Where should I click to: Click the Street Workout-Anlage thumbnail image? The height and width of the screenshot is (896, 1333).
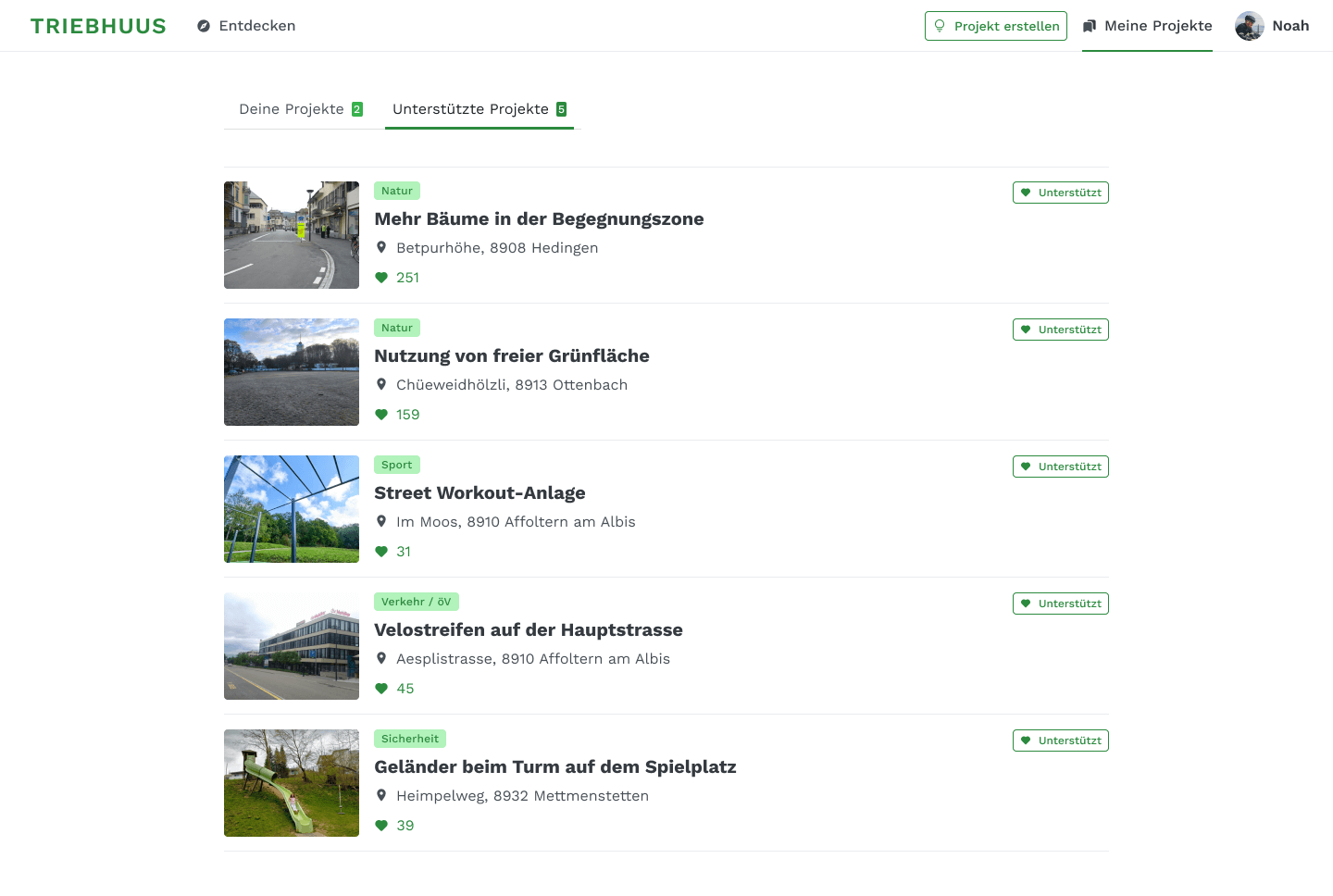pos(292,509)
